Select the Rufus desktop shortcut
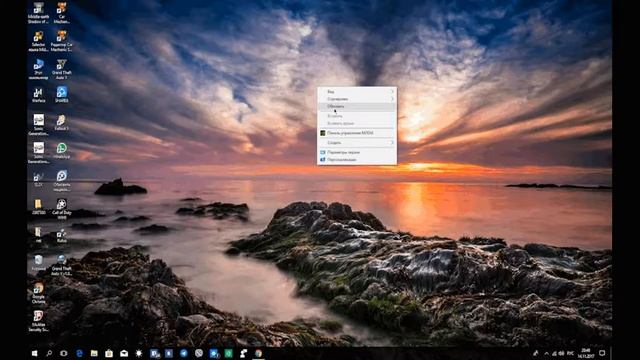The image size is (640, 360). coord(62,236)
